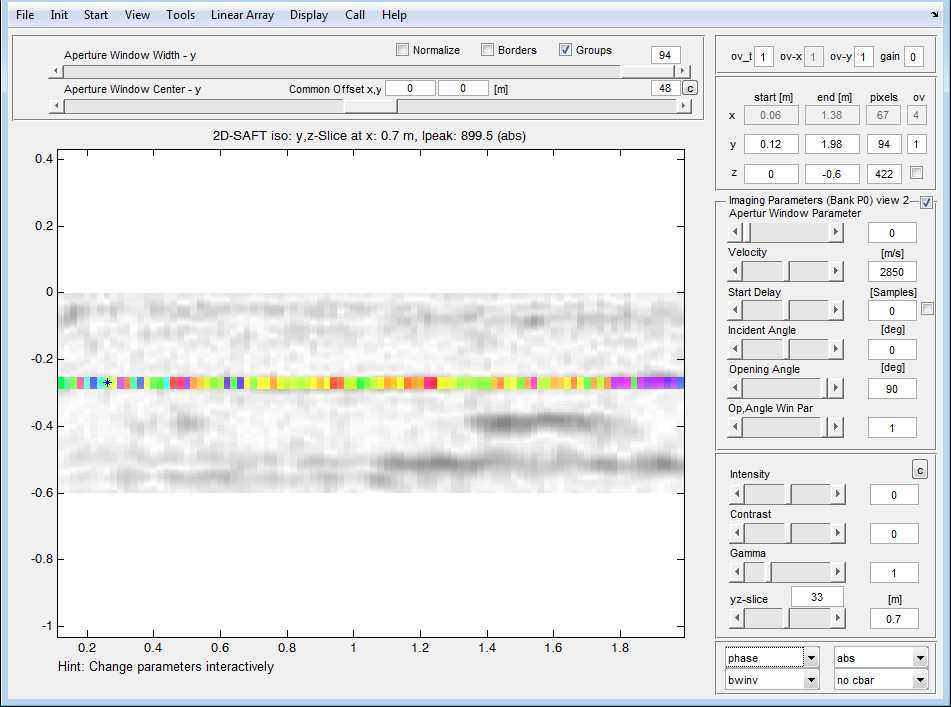Click the c button beside Aperture Center value
The width and height of the screenshot is (951, 707).
[690, 88]
